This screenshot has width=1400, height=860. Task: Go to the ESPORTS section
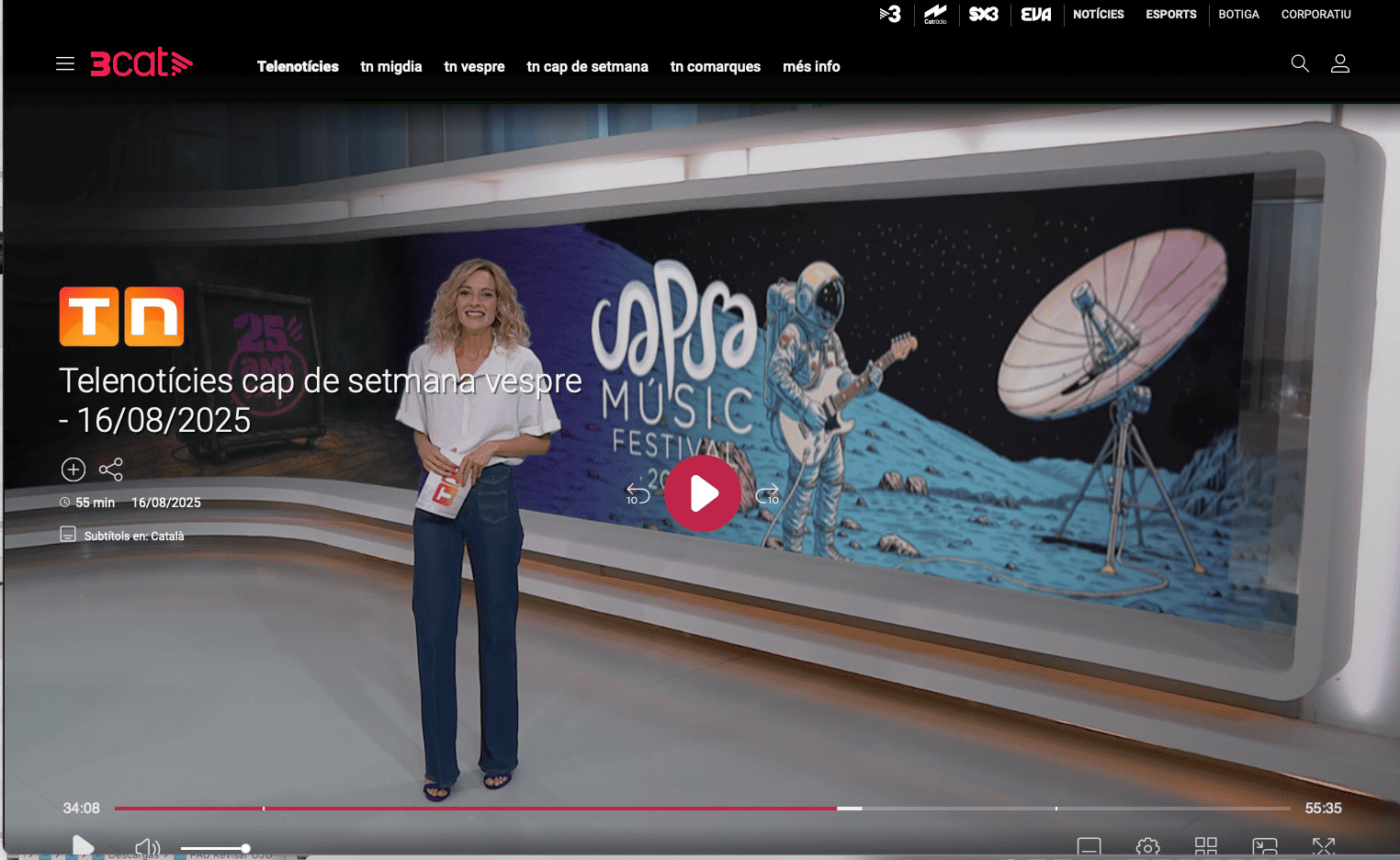[x=1171, y=14]
